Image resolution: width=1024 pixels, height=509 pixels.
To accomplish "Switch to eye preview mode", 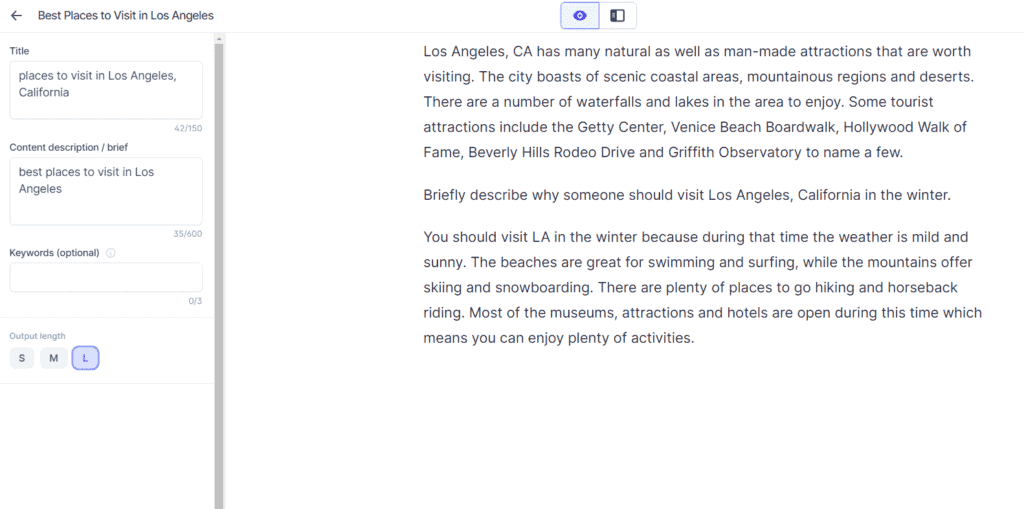I will 579,16.
